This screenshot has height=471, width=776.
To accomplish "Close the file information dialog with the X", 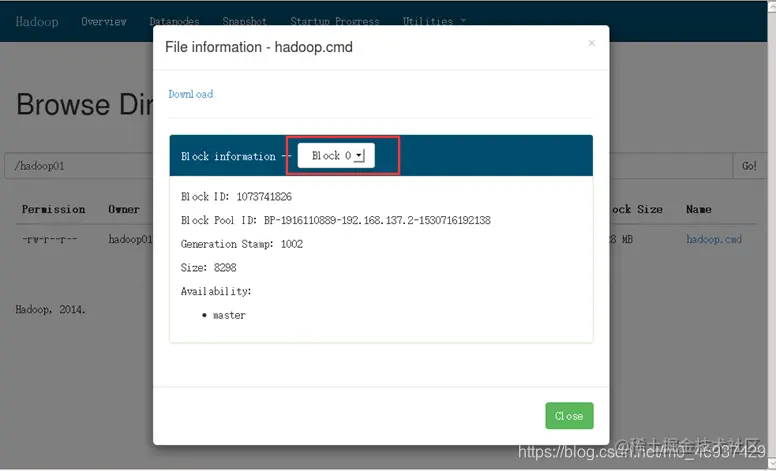I will (x=591, y=44).
